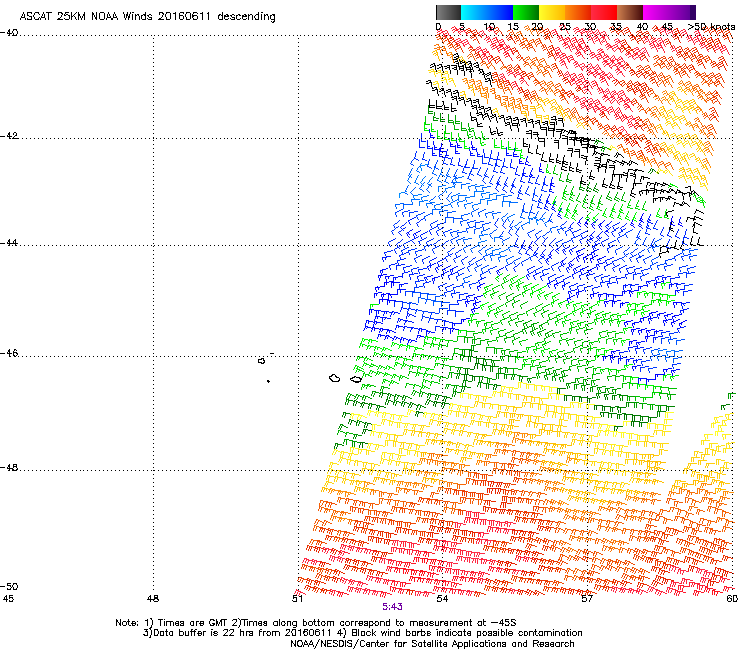Viewport: 740px width, 650px height.
Task: Click the '54' longitude axis label
Action: 442,599
